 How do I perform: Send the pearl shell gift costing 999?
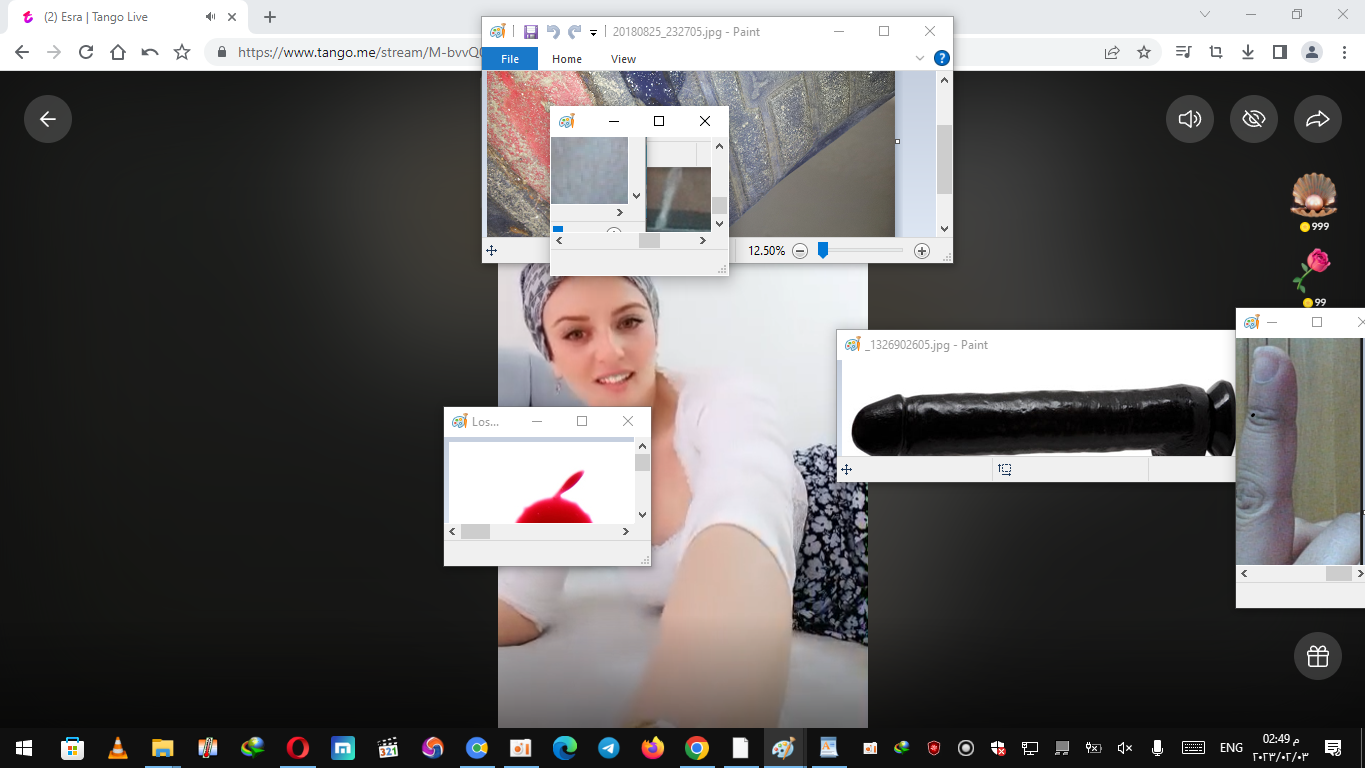[x=1314, y=196]
